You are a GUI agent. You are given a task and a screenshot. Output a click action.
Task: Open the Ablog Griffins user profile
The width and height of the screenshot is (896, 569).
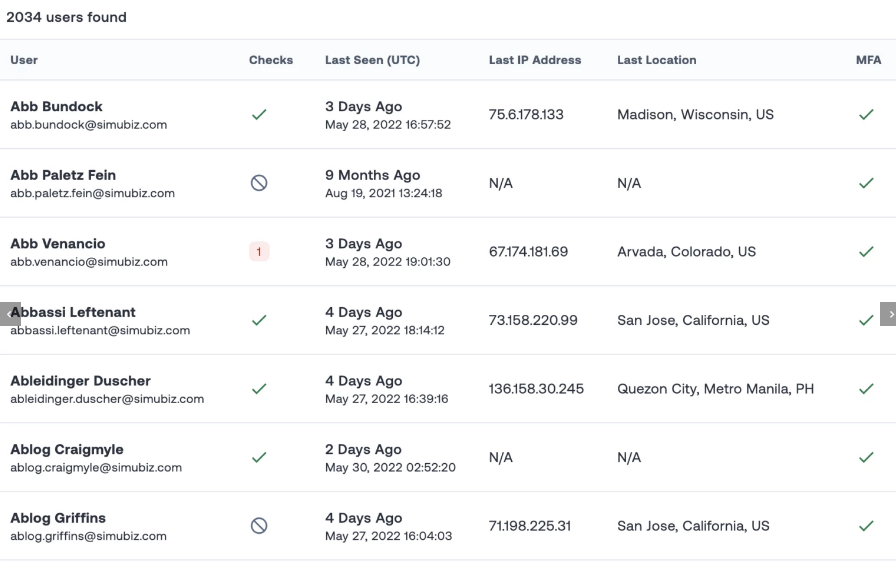[58, 518]
